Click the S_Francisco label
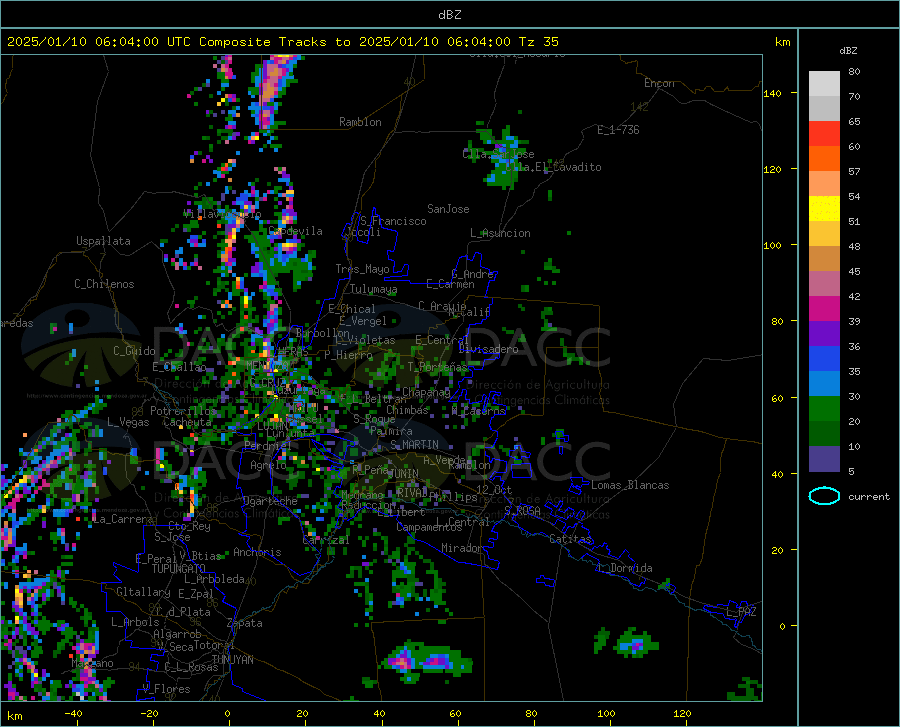Viewport: 900px width, 727px height. [393, 221]
